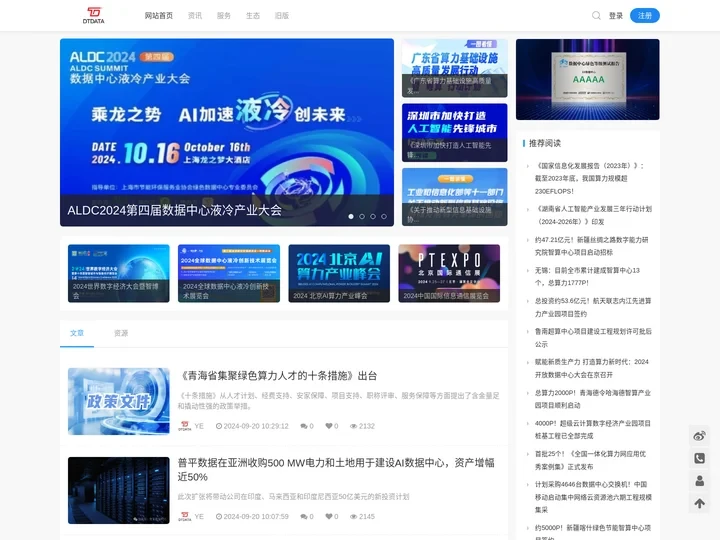
Task: Click clock icon beside 2024-09-20 10:29:12
Action: 219,426
